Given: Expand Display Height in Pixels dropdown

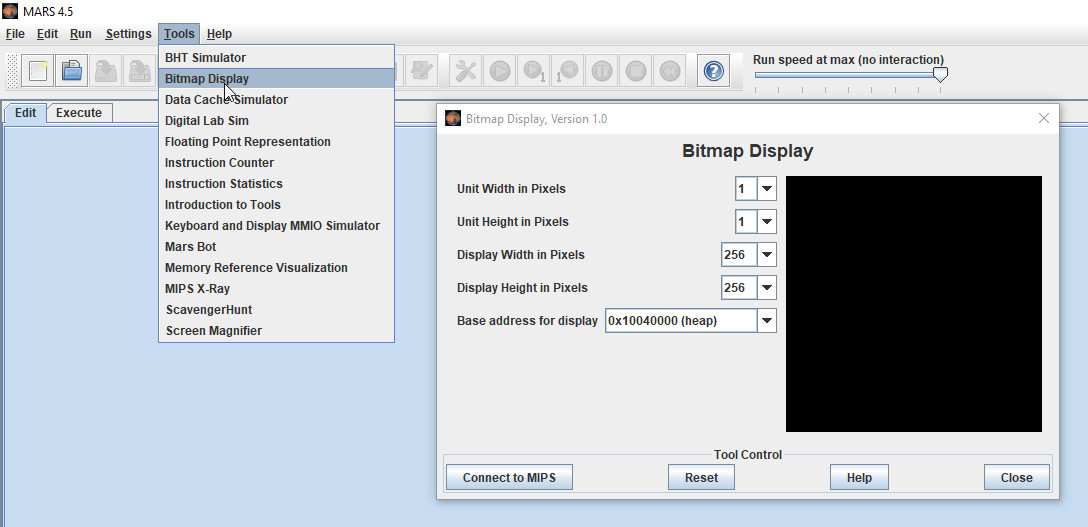Looking at the screenshot, I should [767, 287].
